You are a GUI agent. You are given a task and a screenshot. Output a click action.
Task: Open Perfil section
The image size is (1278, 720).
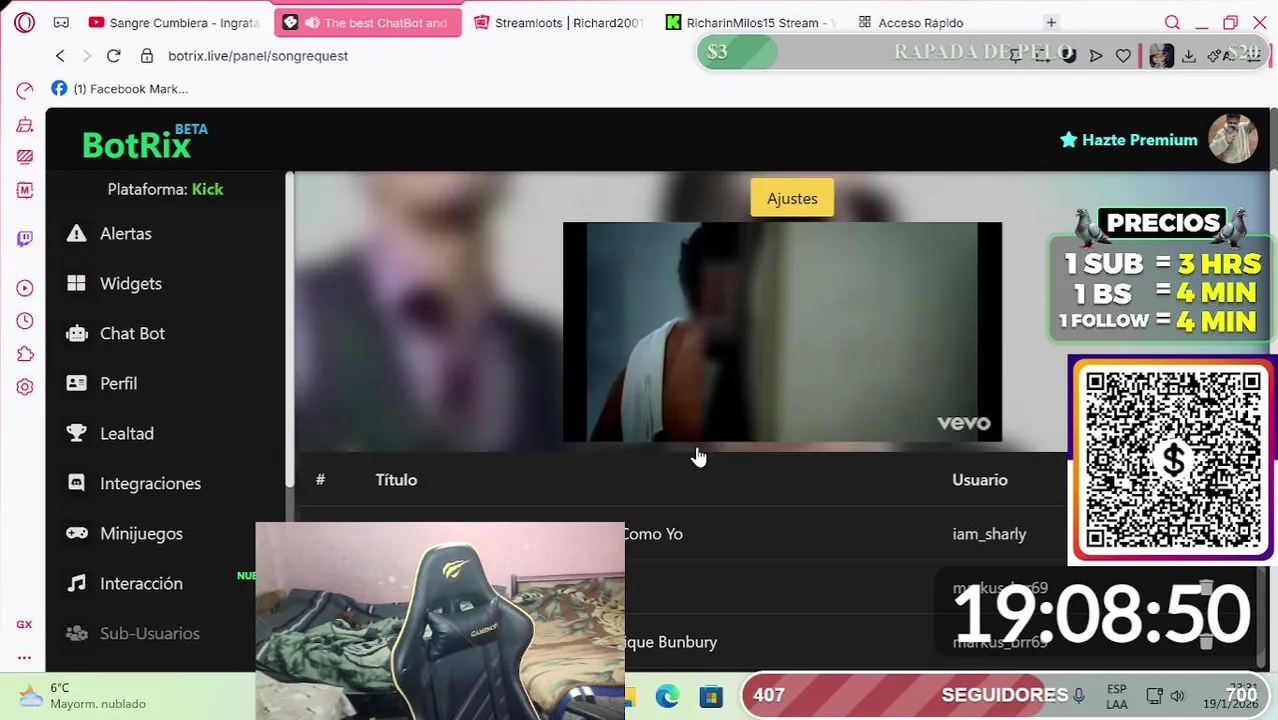point(118,383)
